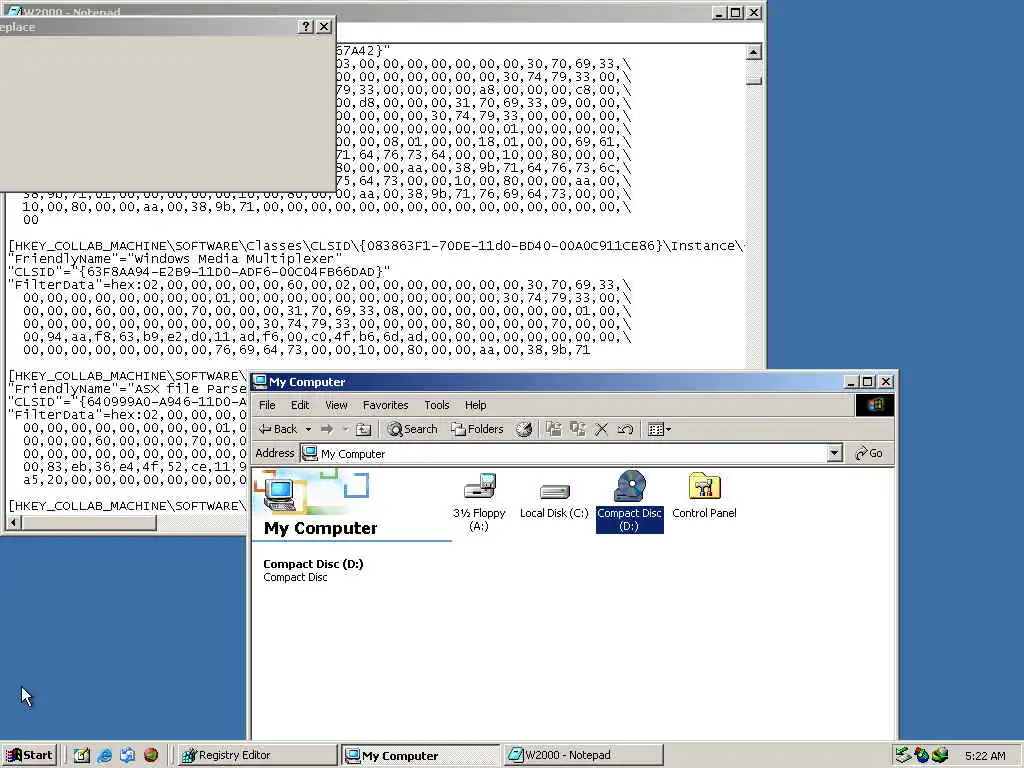
Task: Click the "Windows Media Multiplexer" FriendlyName line
Action: coord(175,259)
